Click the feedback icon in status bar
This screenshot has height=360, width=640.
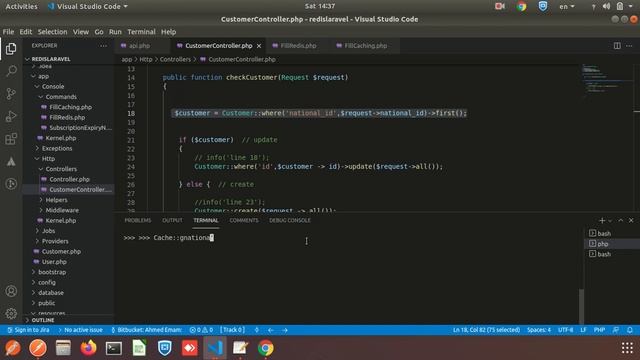[x=616, y=330]
